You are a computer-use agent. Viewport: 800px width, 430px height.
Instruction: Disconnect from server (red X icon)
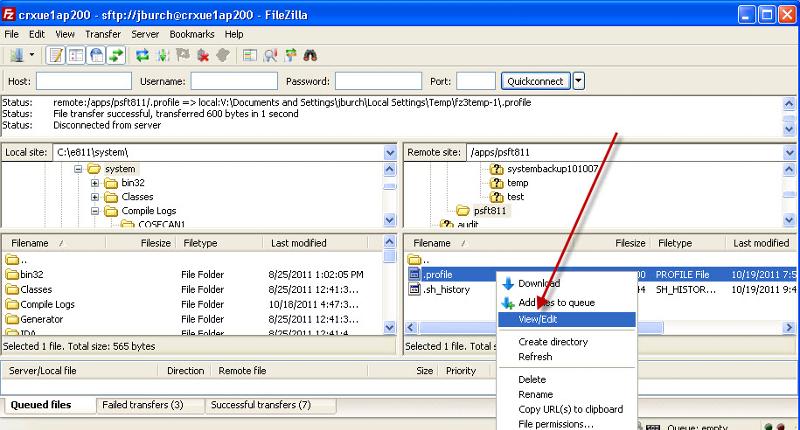click(x=203, y=55)
